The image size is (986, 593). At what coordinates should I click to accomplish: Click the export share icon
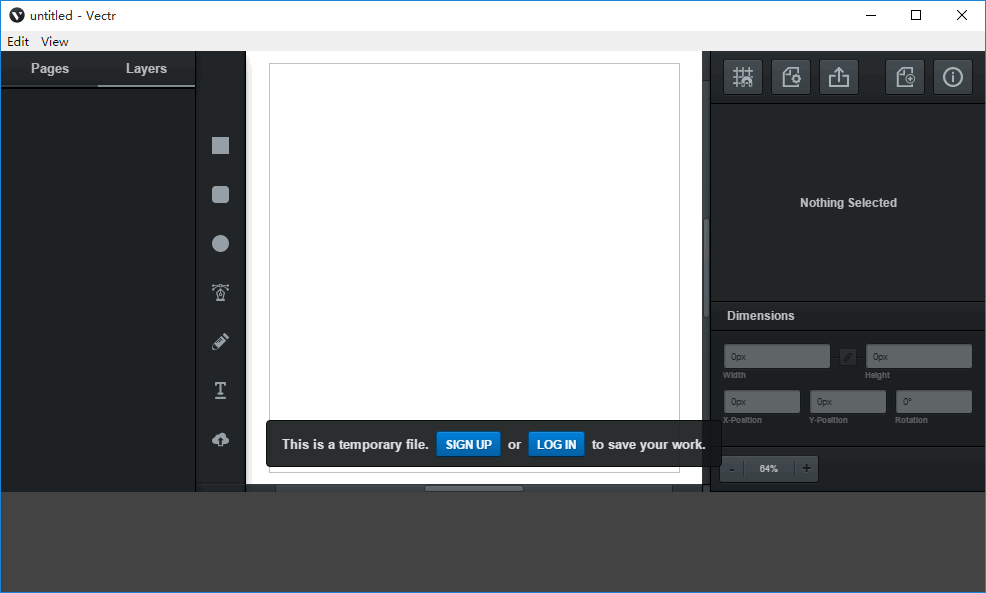pyautogui.click(x=839, y=77)
